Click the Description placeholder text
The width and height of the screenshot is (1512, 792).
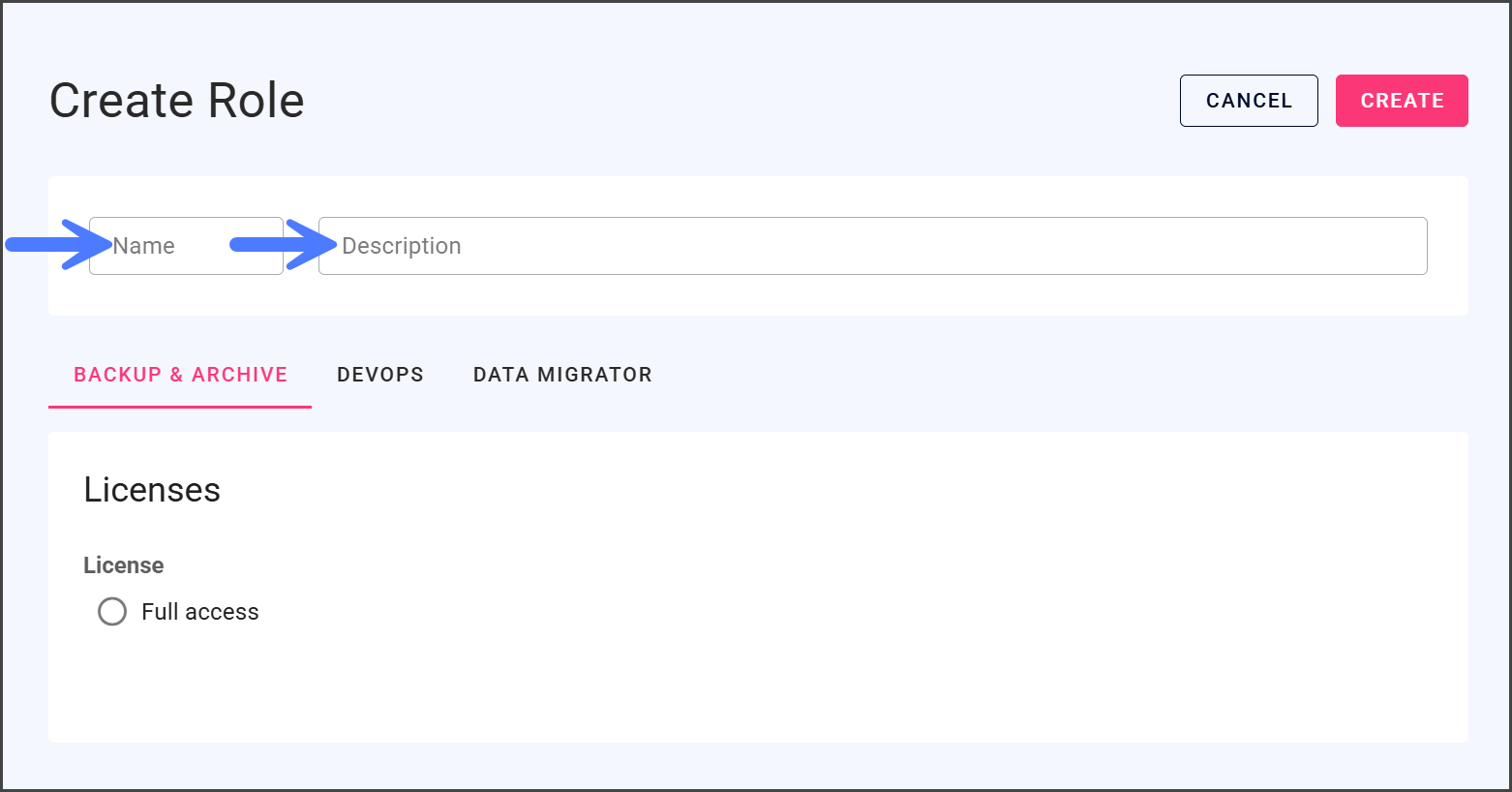(401, 246)
